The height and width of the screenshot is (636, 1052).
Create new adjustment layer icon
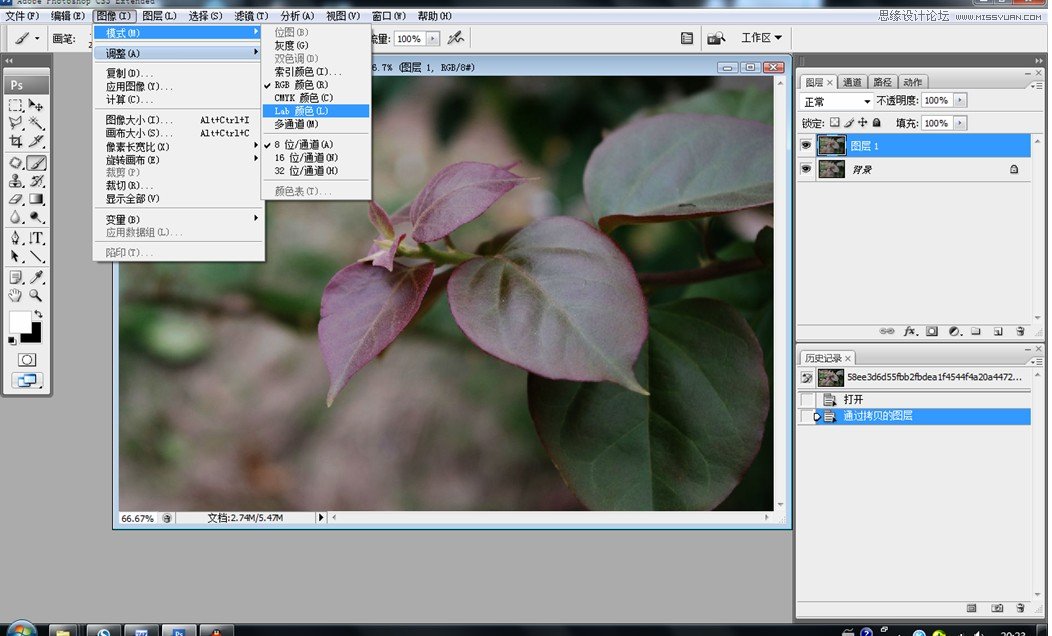955,331
